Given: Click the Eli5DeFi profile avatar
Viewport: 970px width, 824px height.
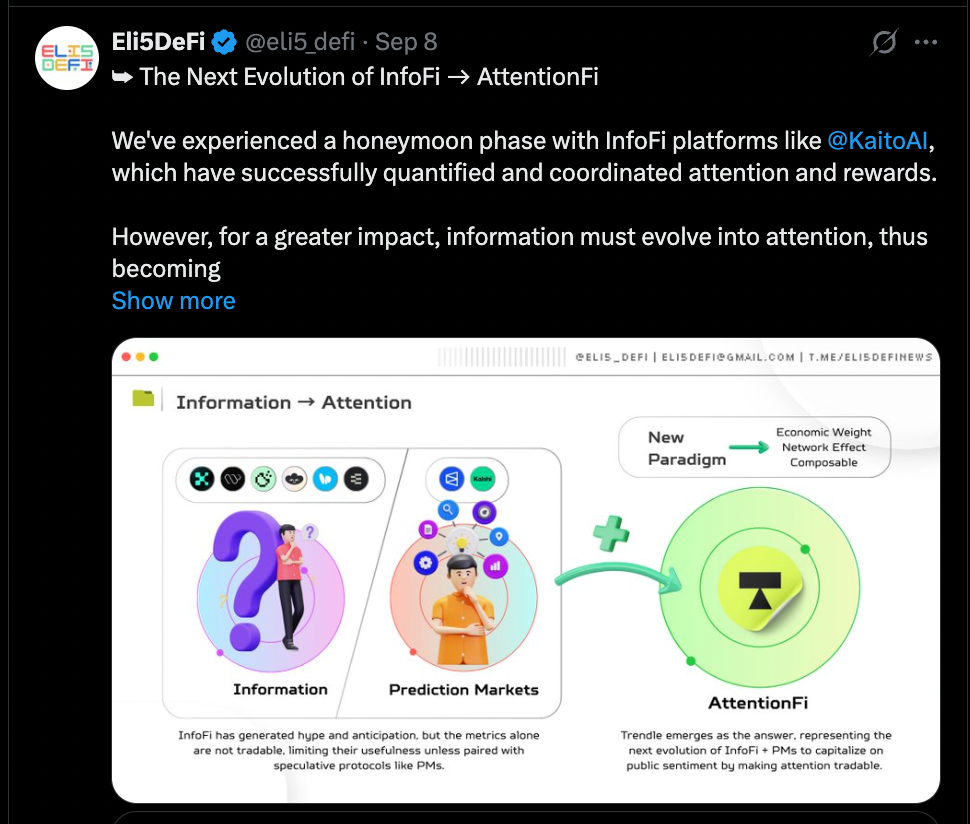Looking at the screenshot, I should coord(67,58).
